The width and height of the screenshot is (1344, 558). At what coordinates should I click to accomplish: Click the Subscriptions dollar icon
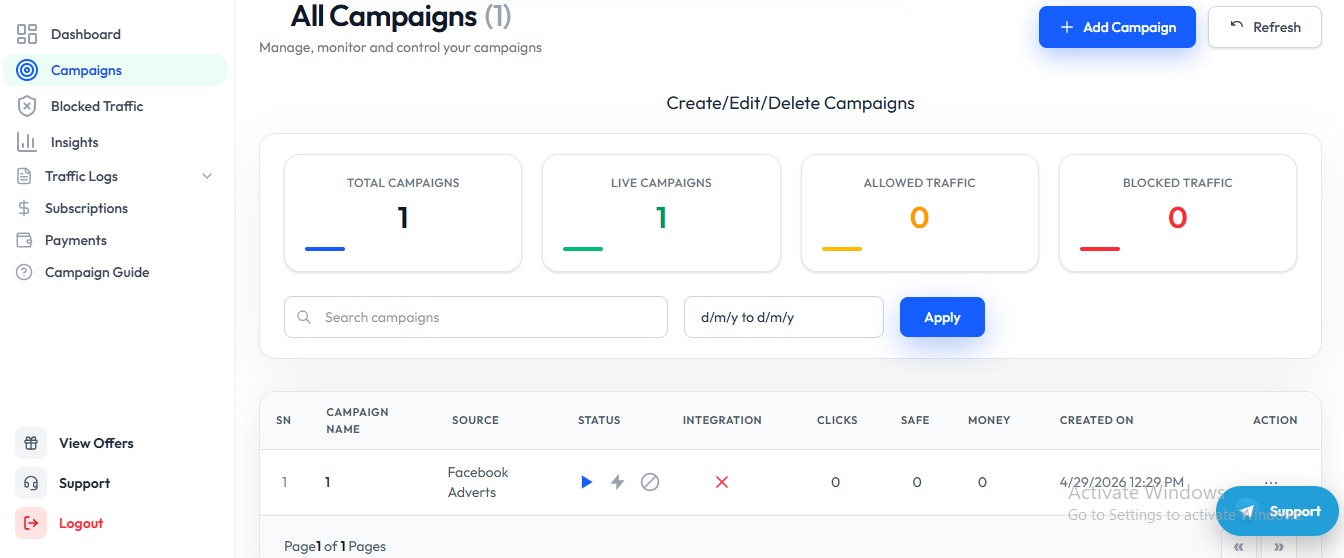[24, 208]
